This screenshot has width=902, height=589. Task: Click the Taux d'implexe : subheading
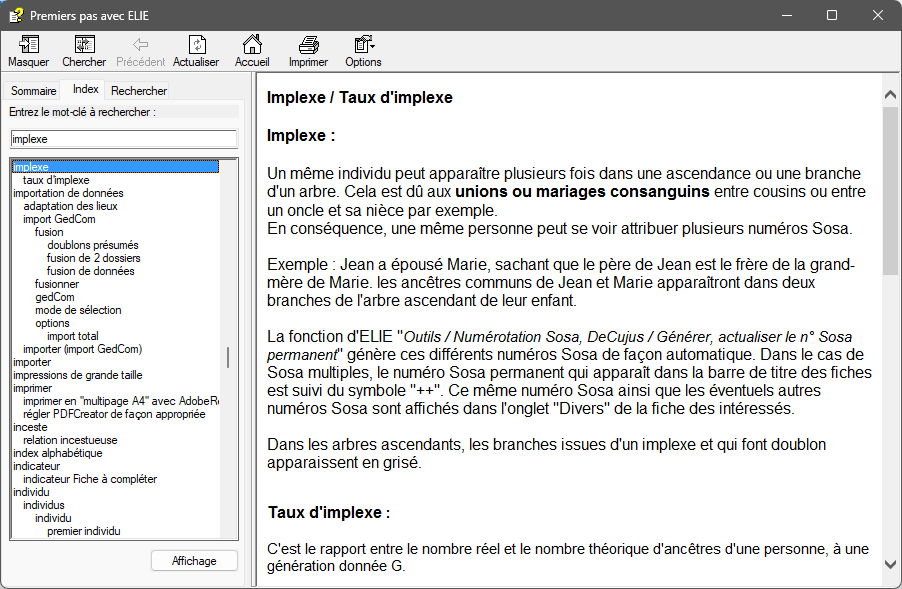pos(329,512)
